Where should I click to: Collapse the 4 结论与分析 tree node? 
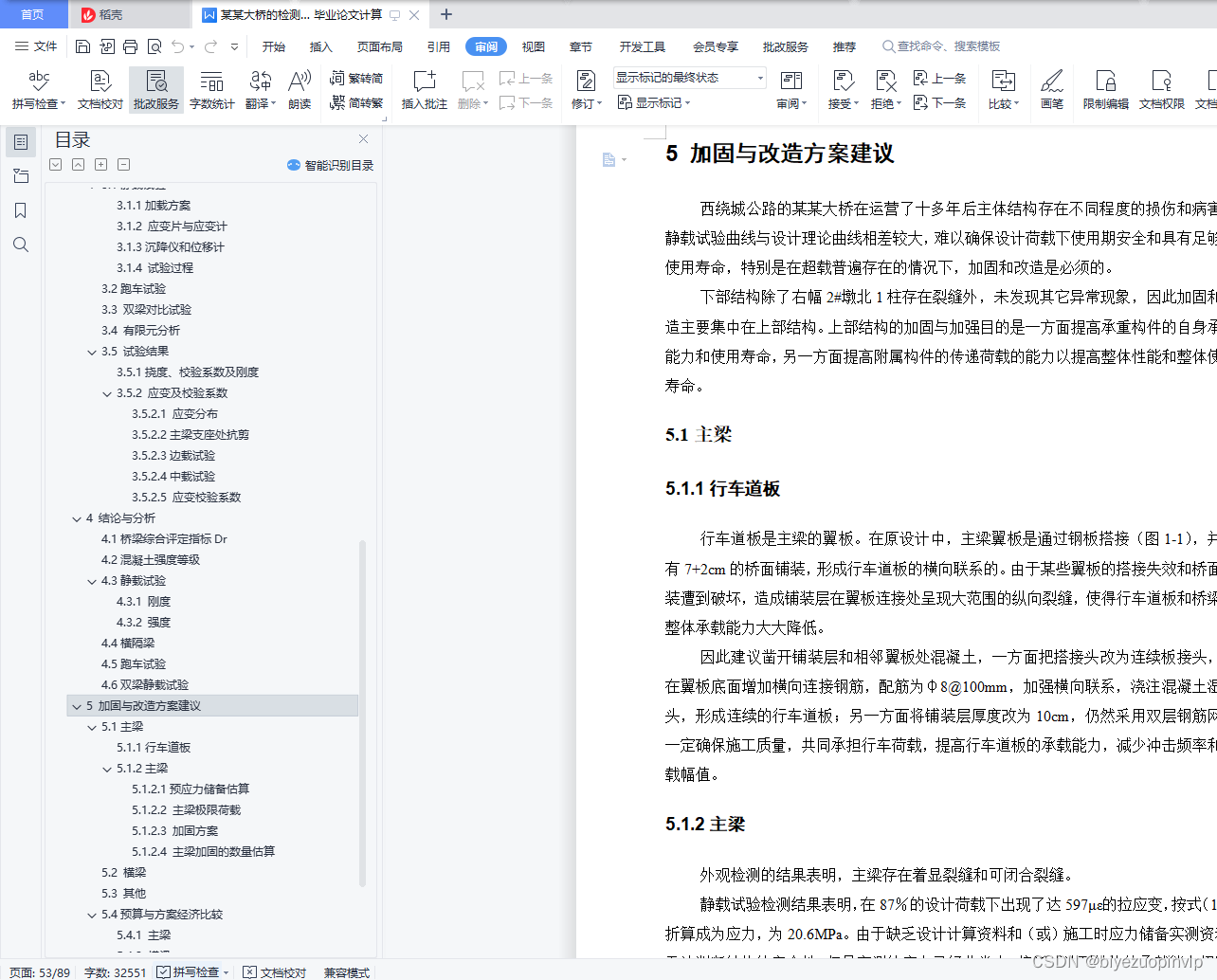[77, 518]
